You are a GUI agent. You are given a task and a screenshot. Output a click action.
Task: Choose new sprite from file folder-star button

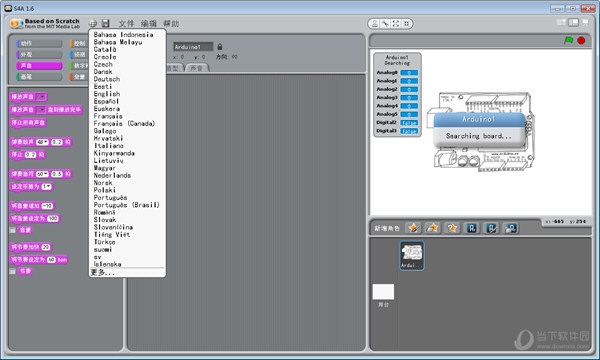click(x=432, y=228)
